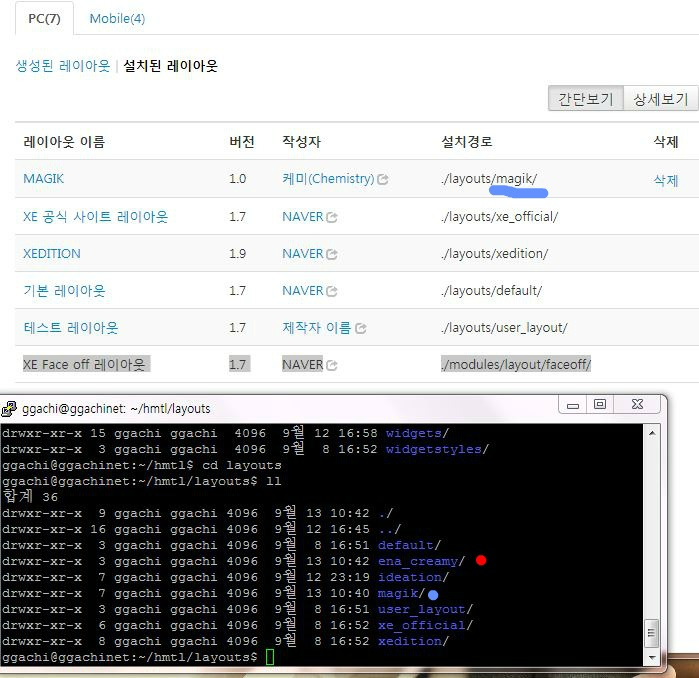Open the XEDITION layout link
This screenshot has height=678, width=699.
pyautogui.click(x=52, y=254)
